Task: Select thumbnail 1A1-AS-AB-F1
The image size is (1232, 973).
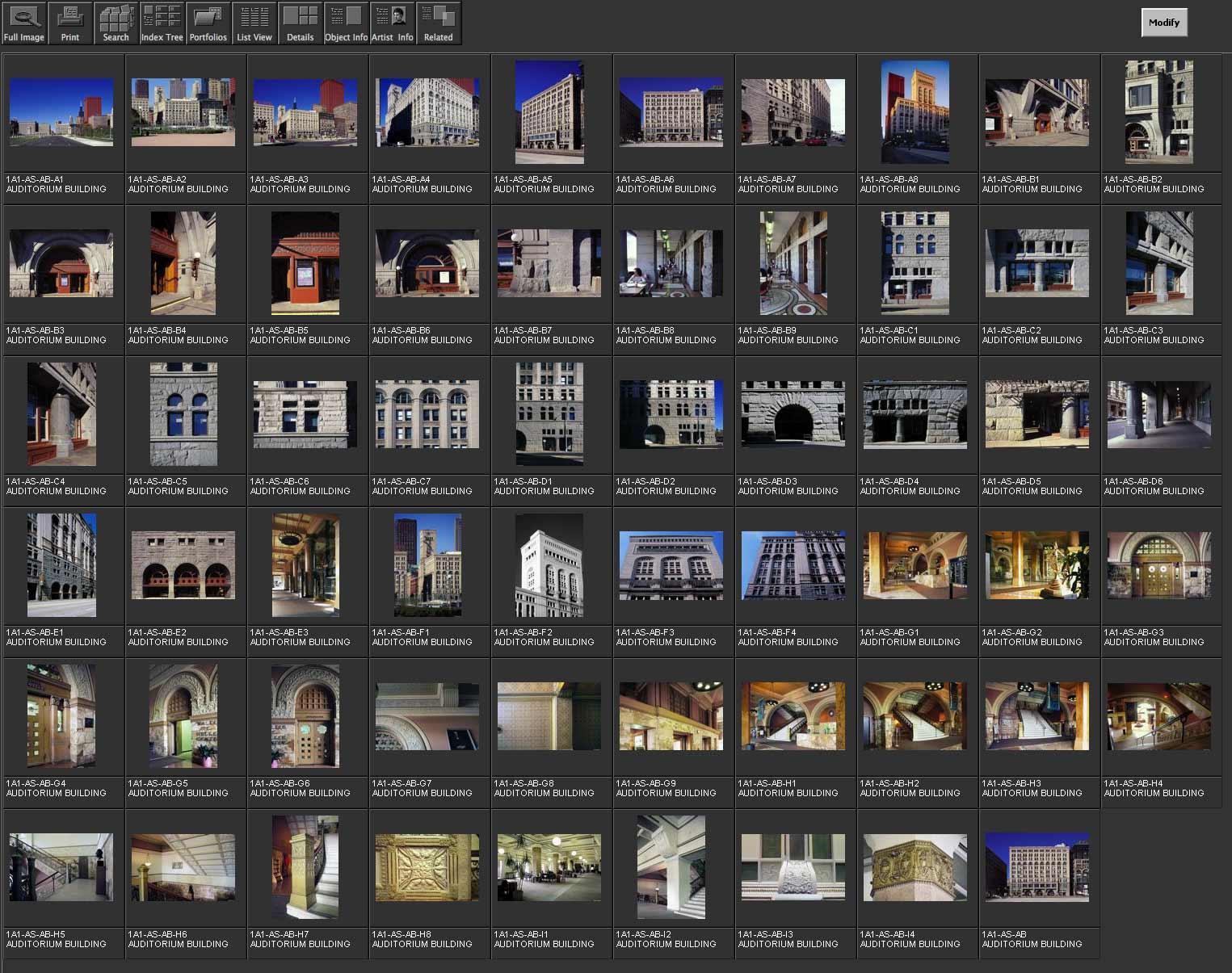Action: tap(427, 565)
